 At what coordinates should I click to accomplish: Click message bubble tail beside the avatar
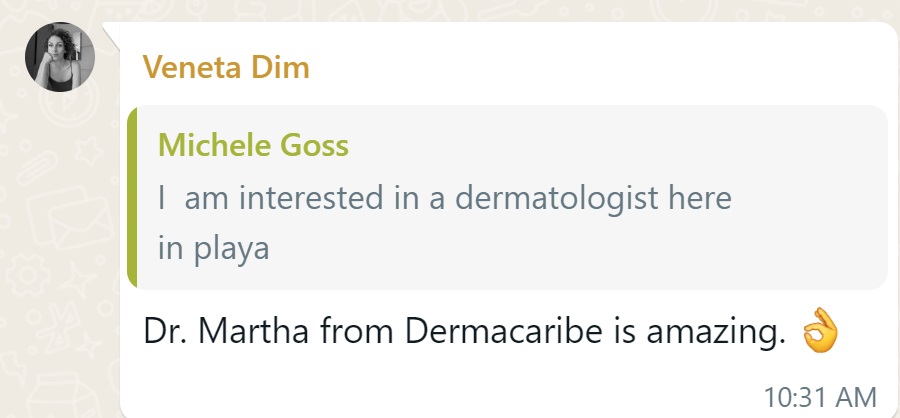(x=112, y=32)
